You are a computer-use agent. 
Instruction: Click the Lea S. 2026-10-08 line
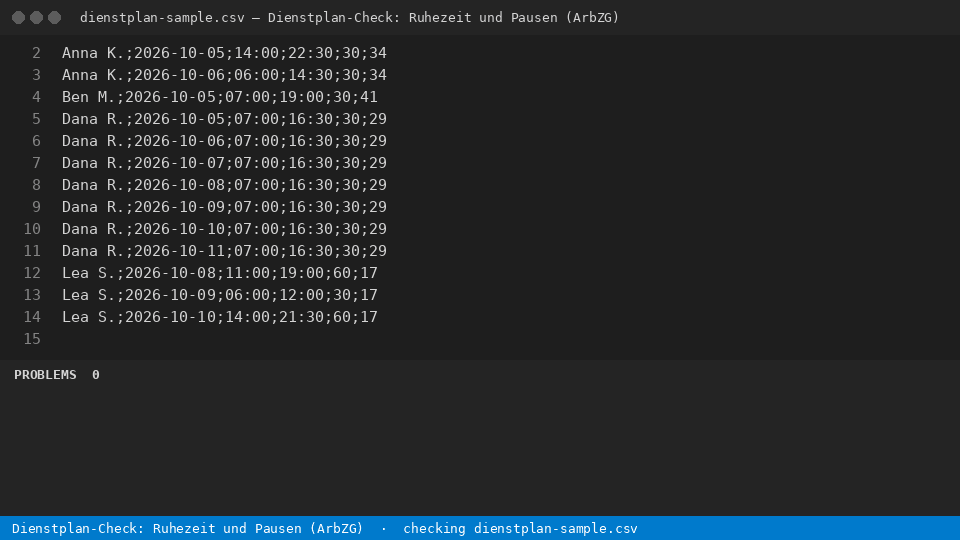tap(220, 273)
